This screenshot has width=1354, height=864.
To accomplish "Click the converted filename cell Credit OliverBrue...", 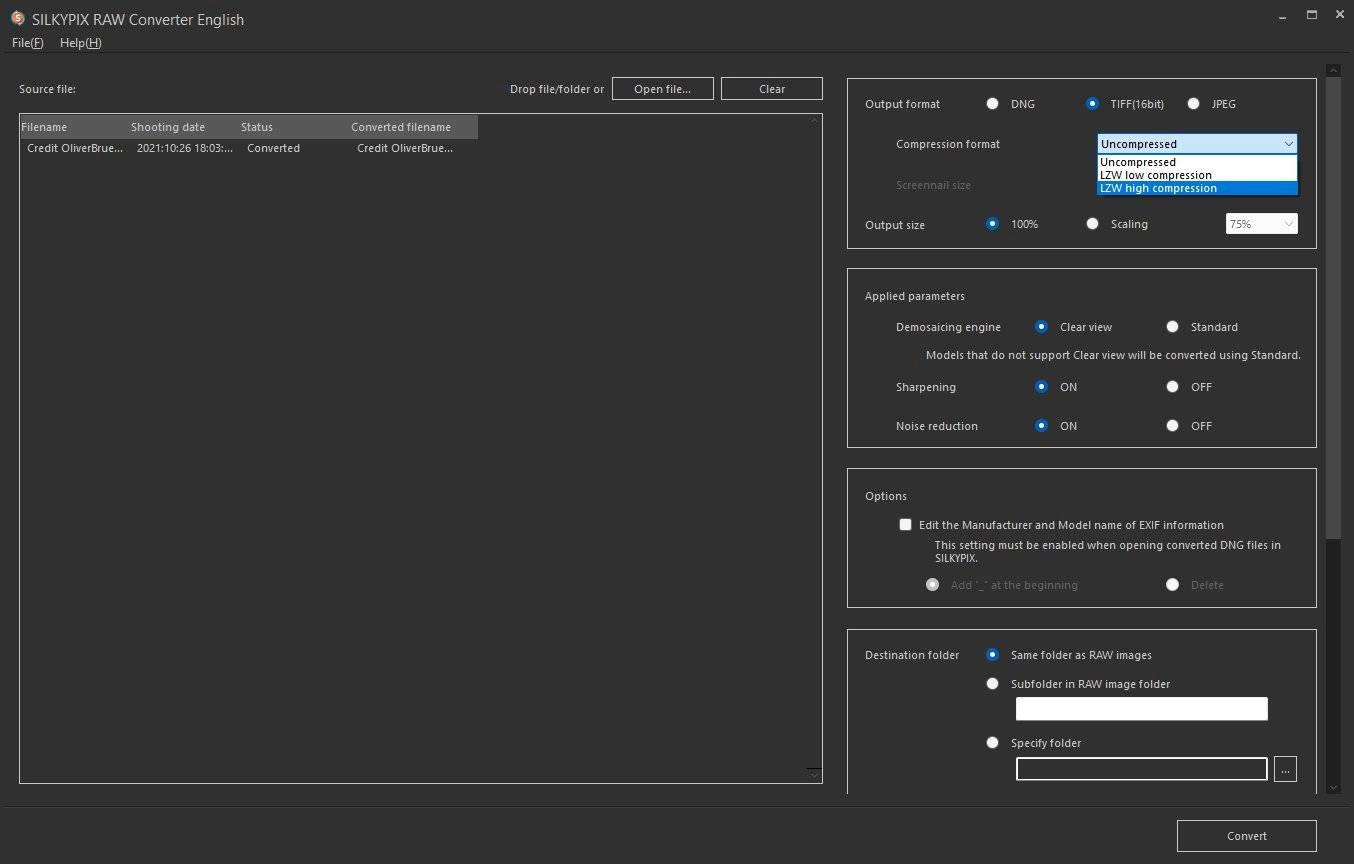I will (404, 148).
